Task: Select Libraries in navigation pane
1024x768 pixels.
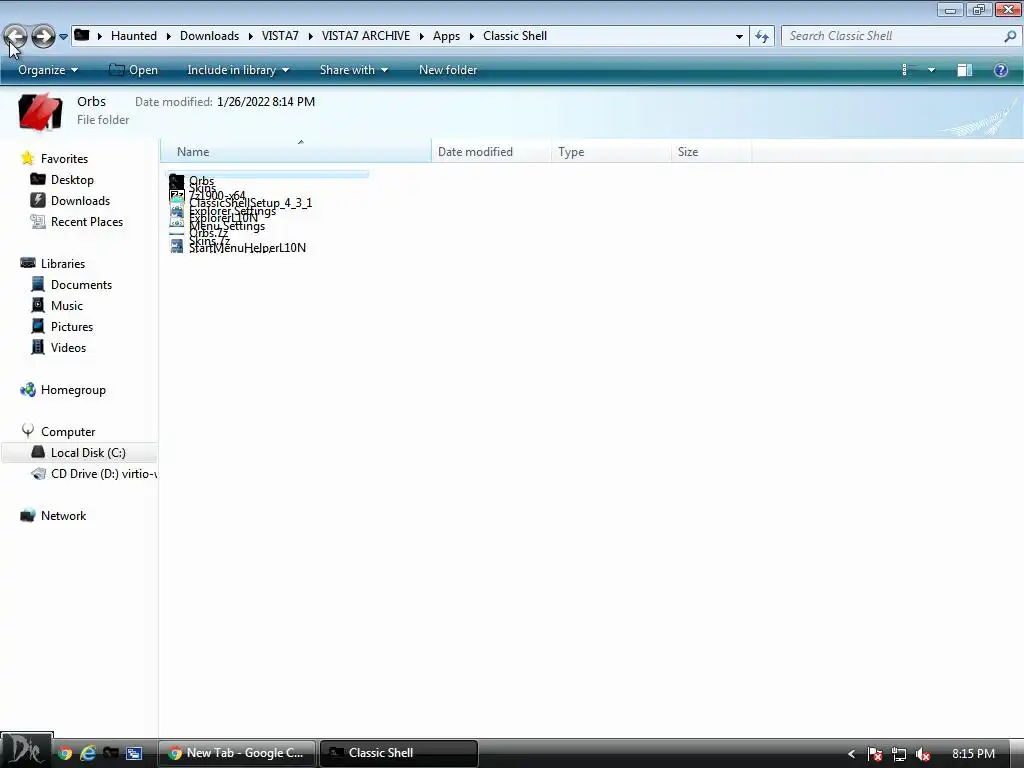Action: click(63, 264)
